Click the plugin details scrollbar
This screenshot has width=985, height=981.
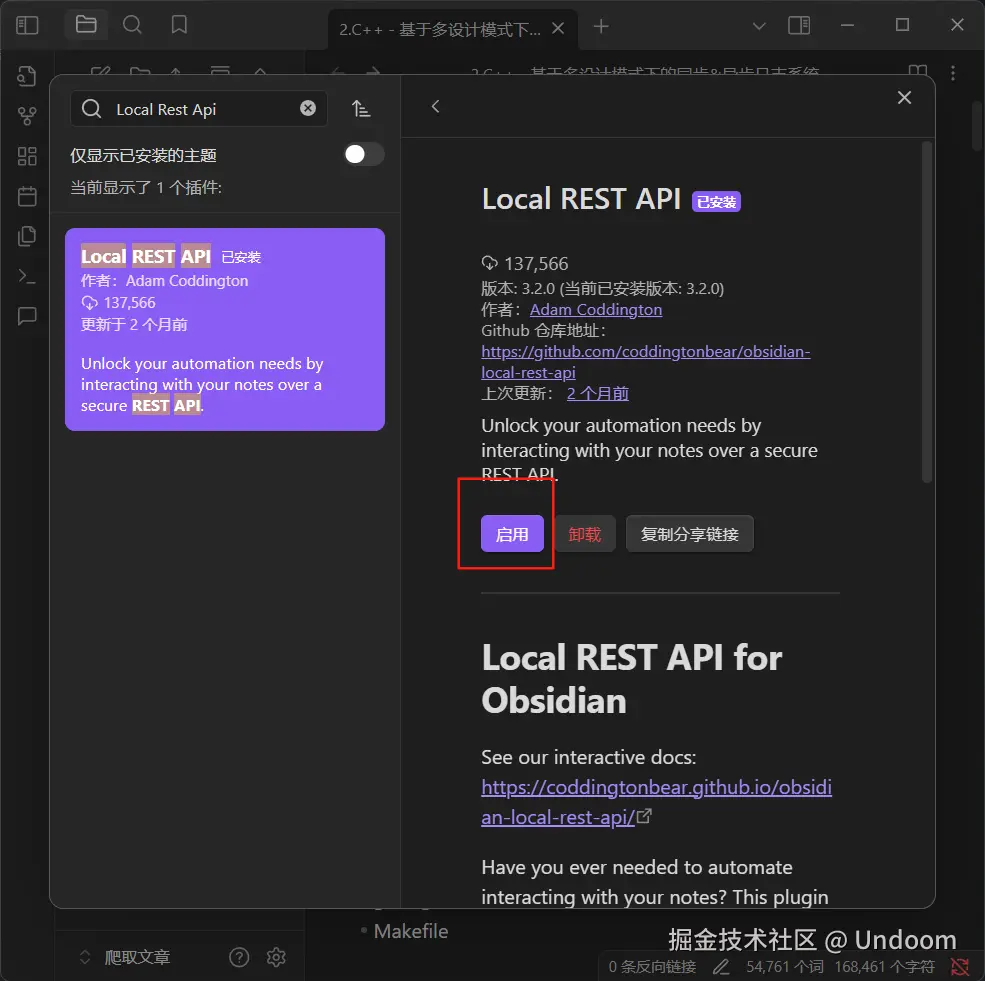coord(927,312)
